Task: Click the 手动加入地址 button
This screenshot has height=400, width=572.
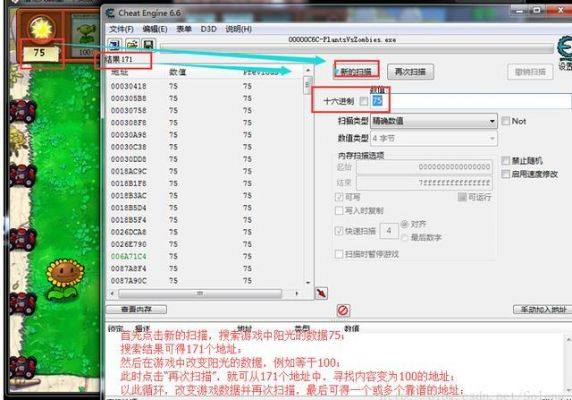Action: click(543, 309)
